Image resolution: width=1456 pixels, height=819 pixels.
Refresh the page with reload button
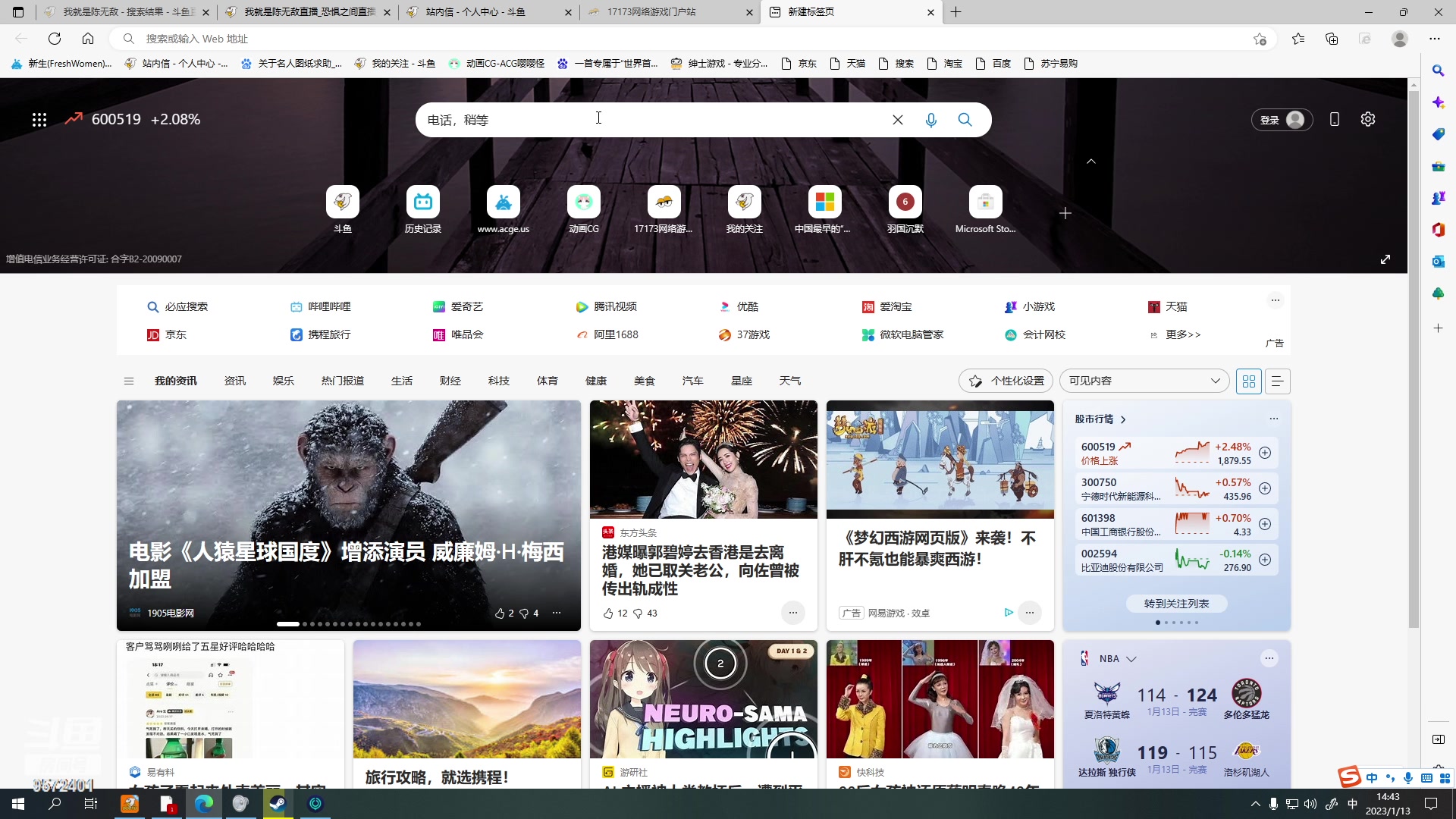(x=55, y=39)
